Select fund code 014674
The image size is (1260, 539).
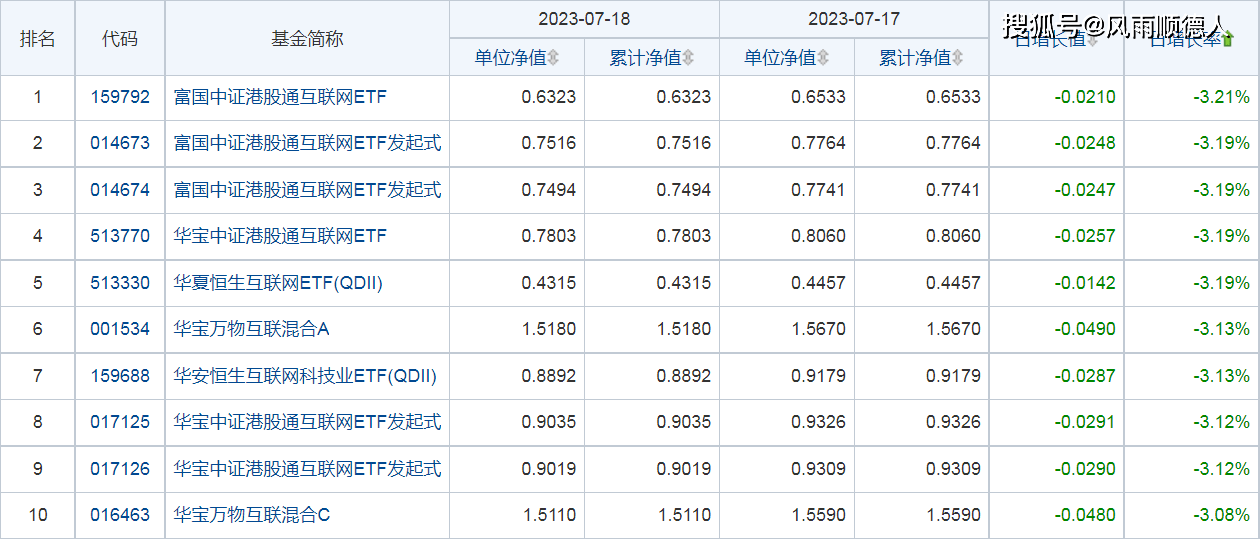pos(119,190)
